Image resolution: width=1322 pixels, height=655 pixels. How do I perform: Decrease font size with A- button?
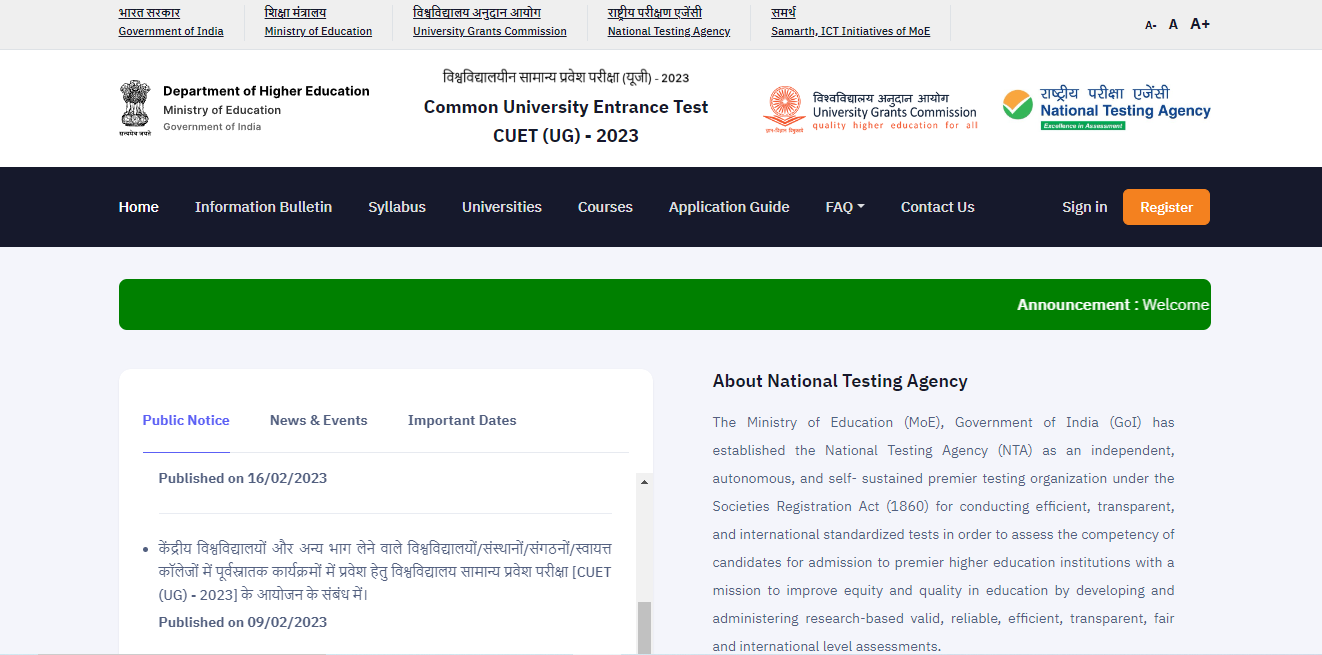pyautogui.click(x=1151, y=25)
